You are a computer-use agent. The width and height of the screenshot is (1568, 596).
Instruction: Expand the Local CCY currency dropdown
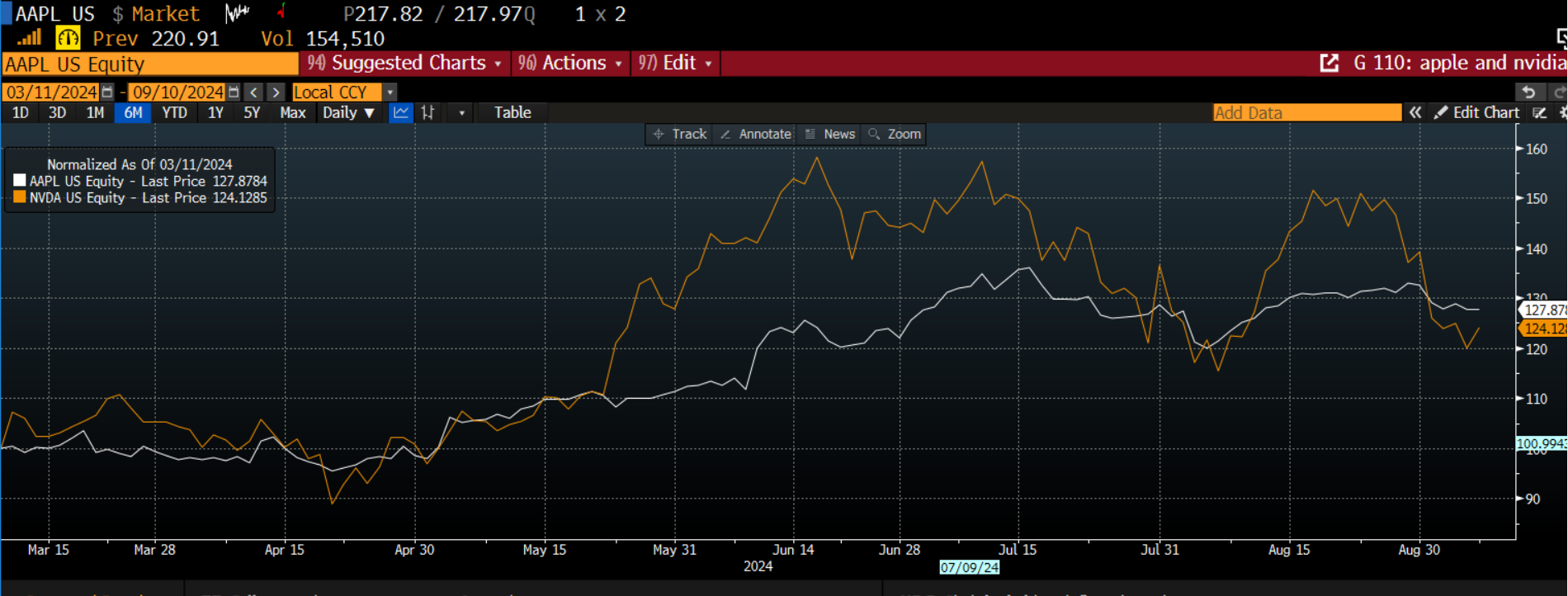(390, 92)
